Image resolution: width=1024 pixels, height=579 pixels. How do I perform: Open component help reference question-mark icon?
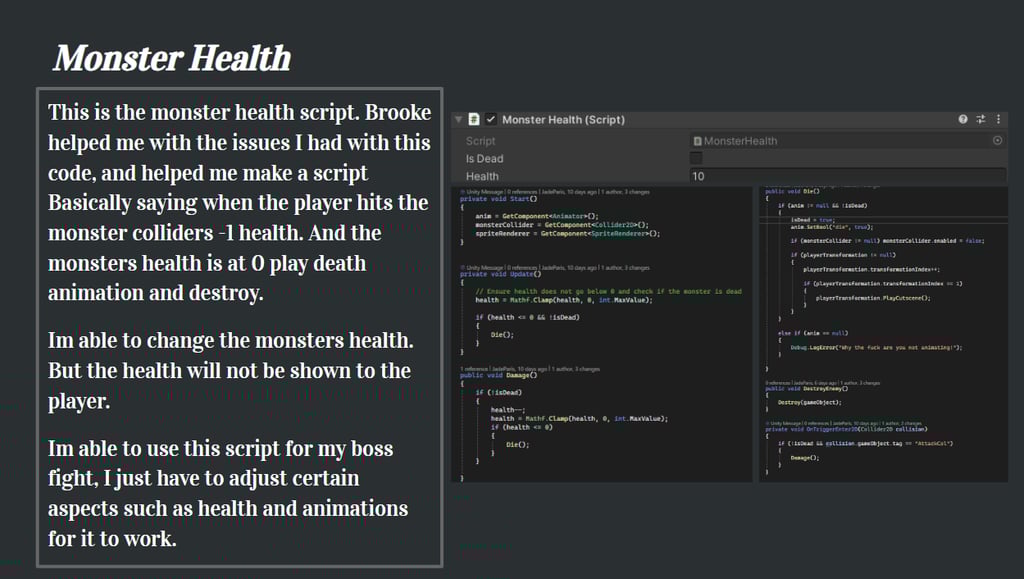963,119
